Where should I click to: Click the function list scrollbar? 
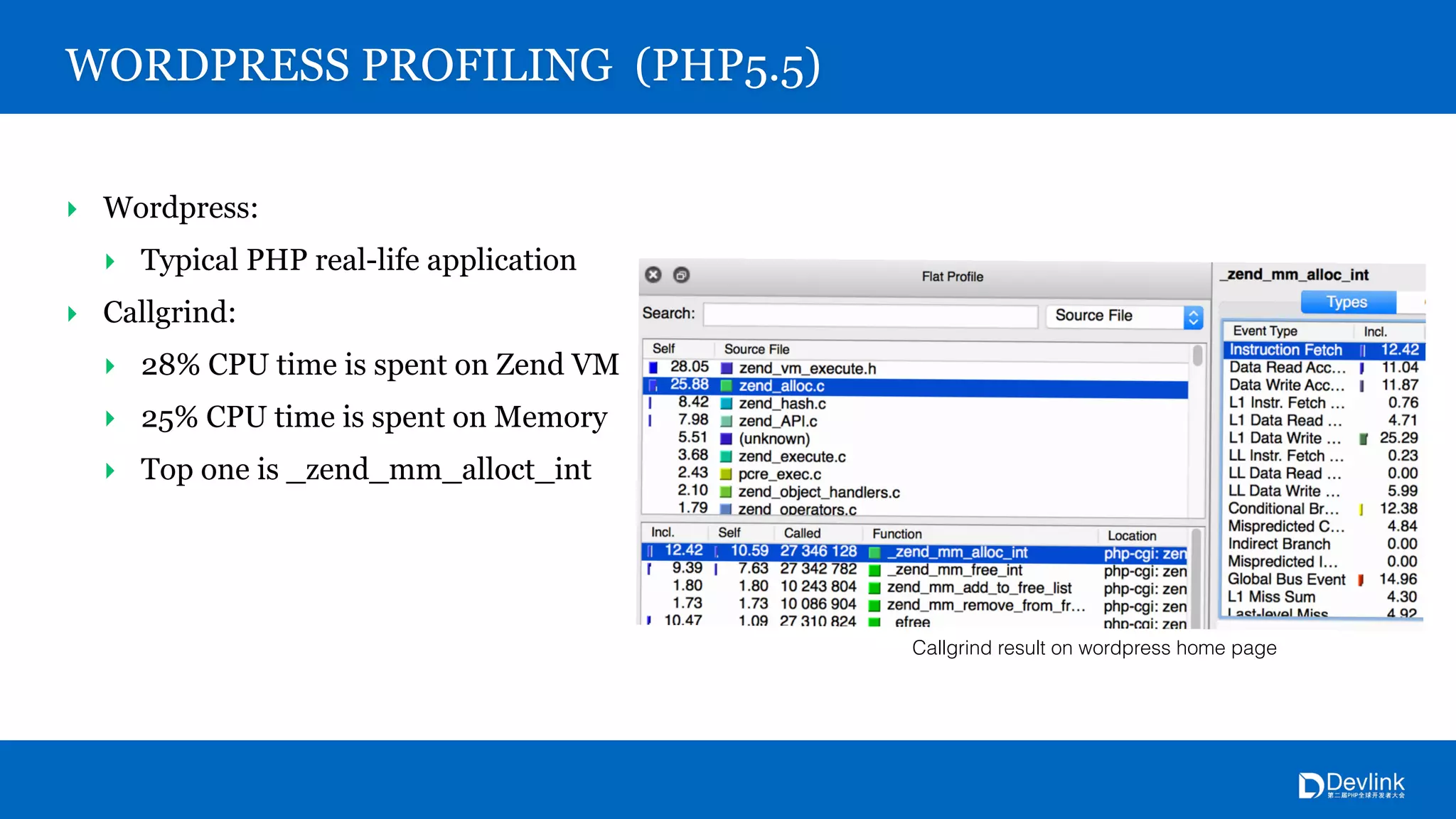click(x=1197, y=577)
